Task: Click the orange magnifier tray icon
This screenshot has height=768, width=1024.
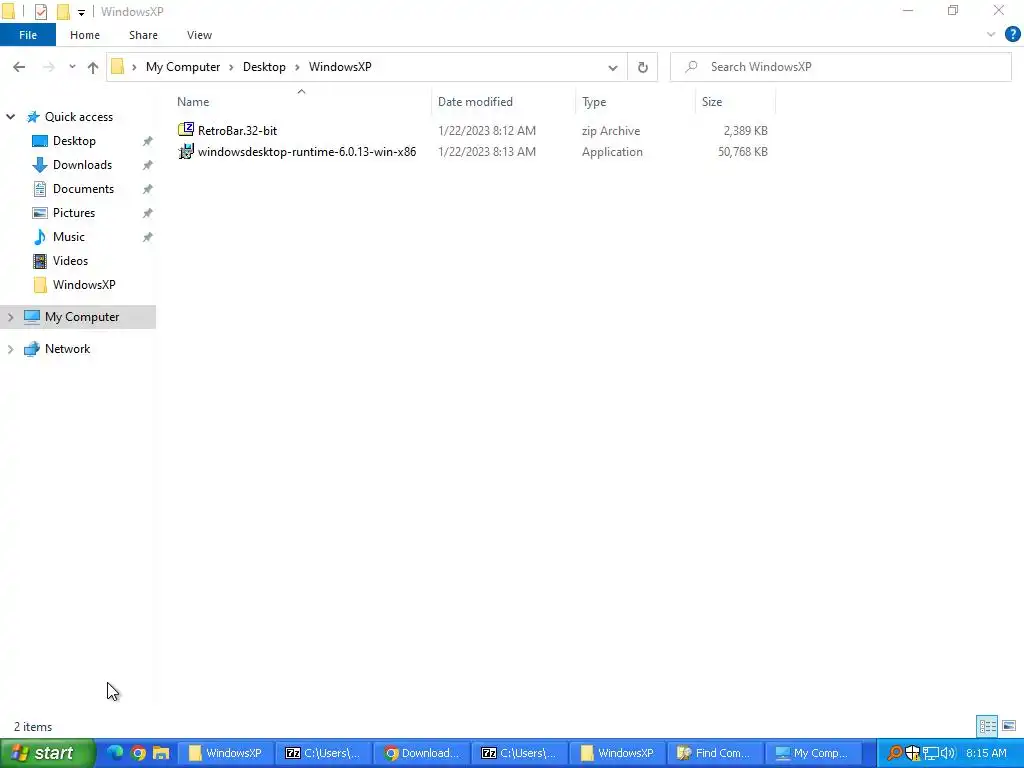Action: point(895,753)
